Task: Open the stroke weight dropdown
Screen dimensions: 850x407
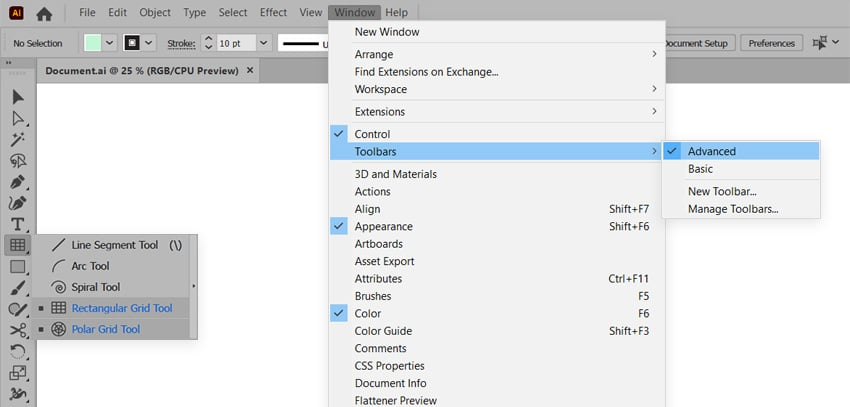Action: pyautogui.click(x=264, y=43)
